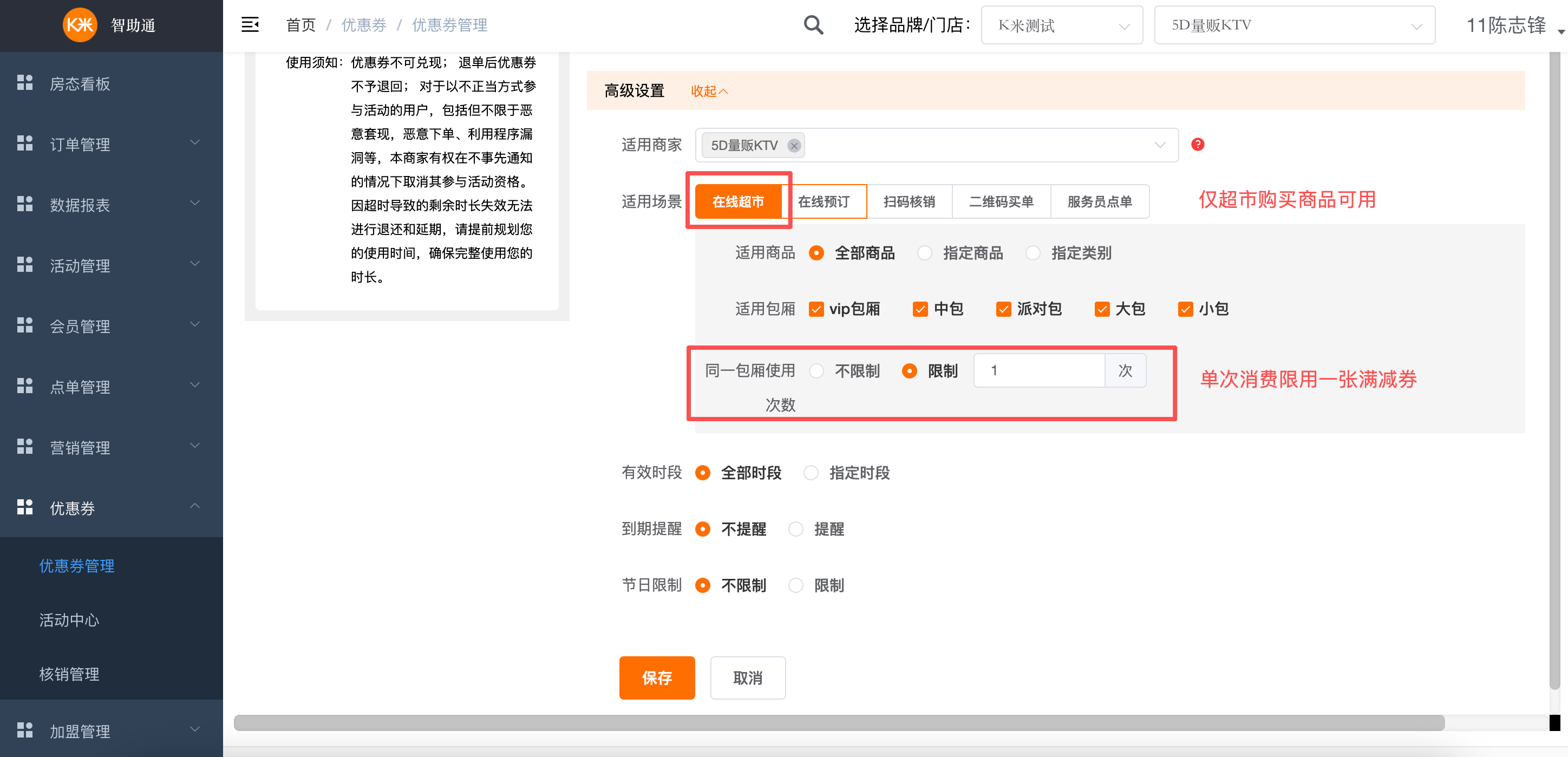Click the 取消 button
The width and height of the screenshot is (1568, 757).
(x=748, y=677)
